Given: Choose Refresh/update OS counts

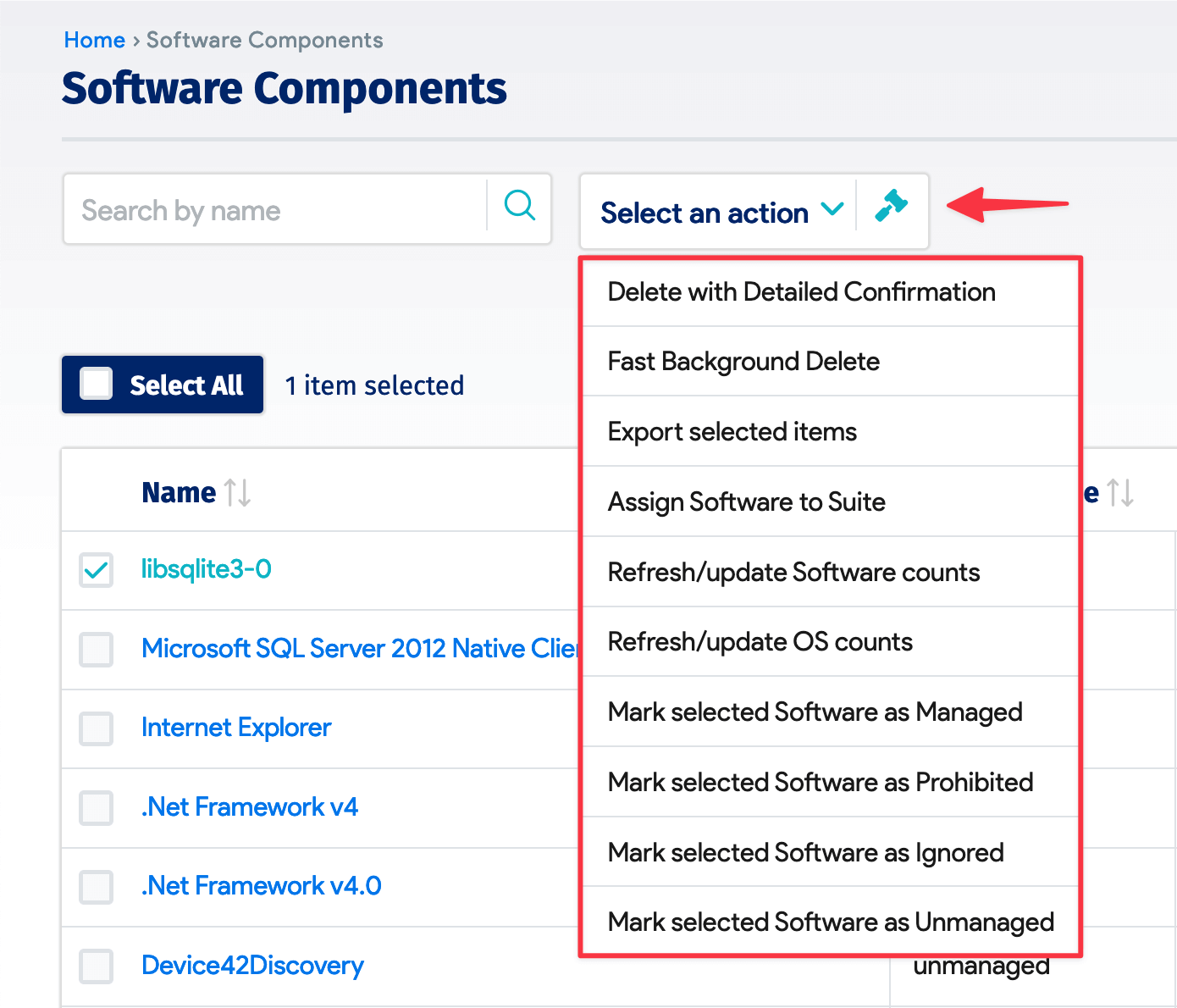Looking at the screenshot, I should click(x=760, y=641).
